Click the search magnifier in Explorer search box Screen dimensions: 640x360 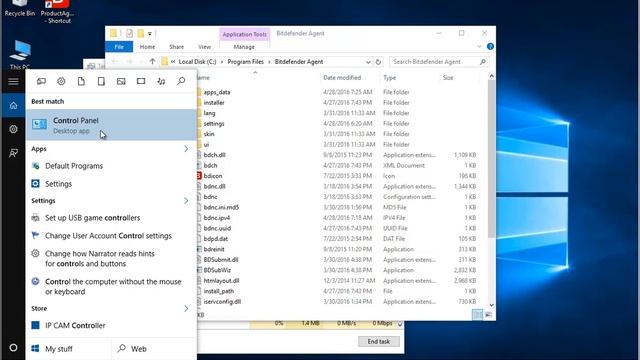[483, 62]
